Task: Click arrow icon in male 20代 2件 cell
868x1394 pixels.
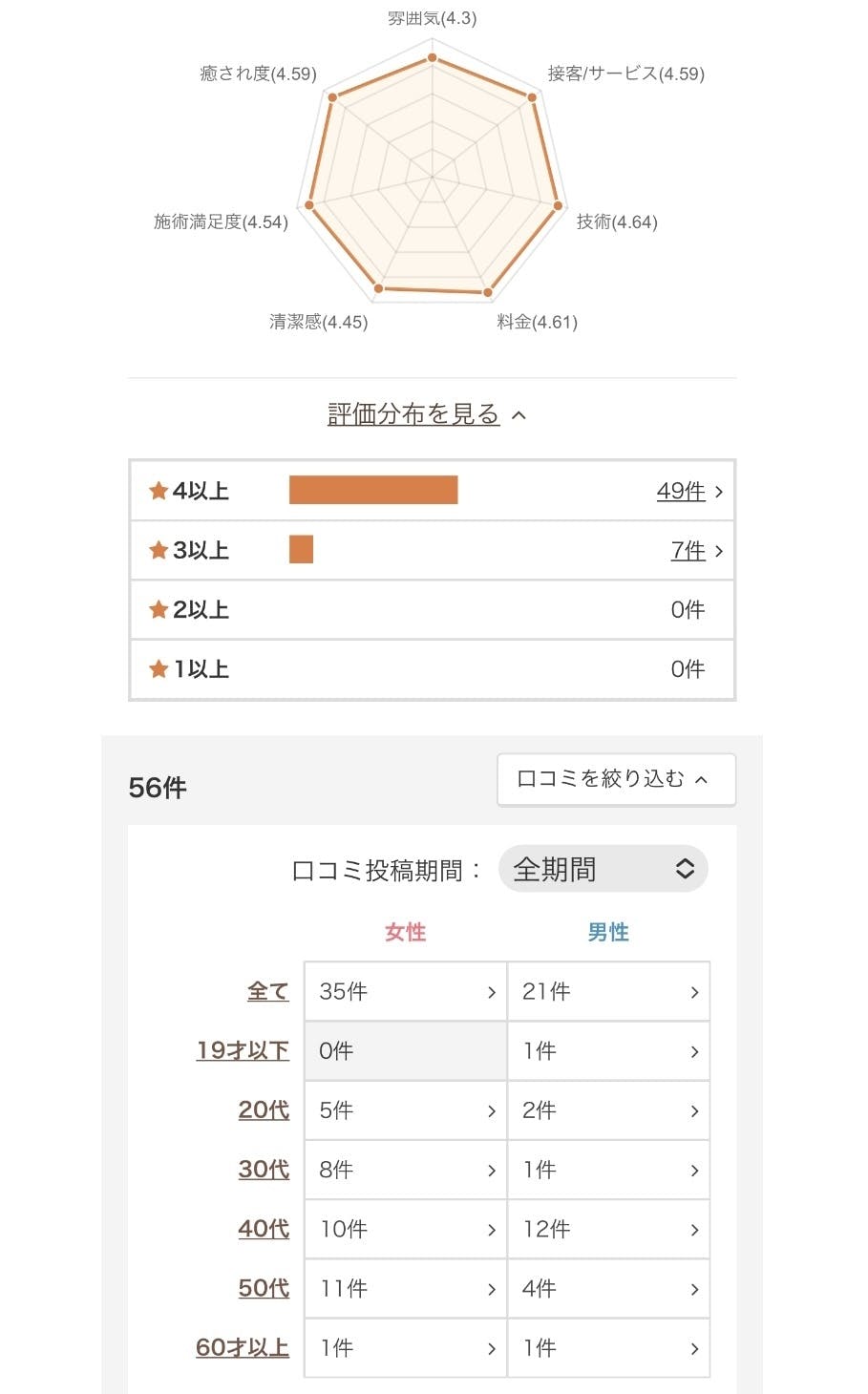Action: pos(694,1111)
